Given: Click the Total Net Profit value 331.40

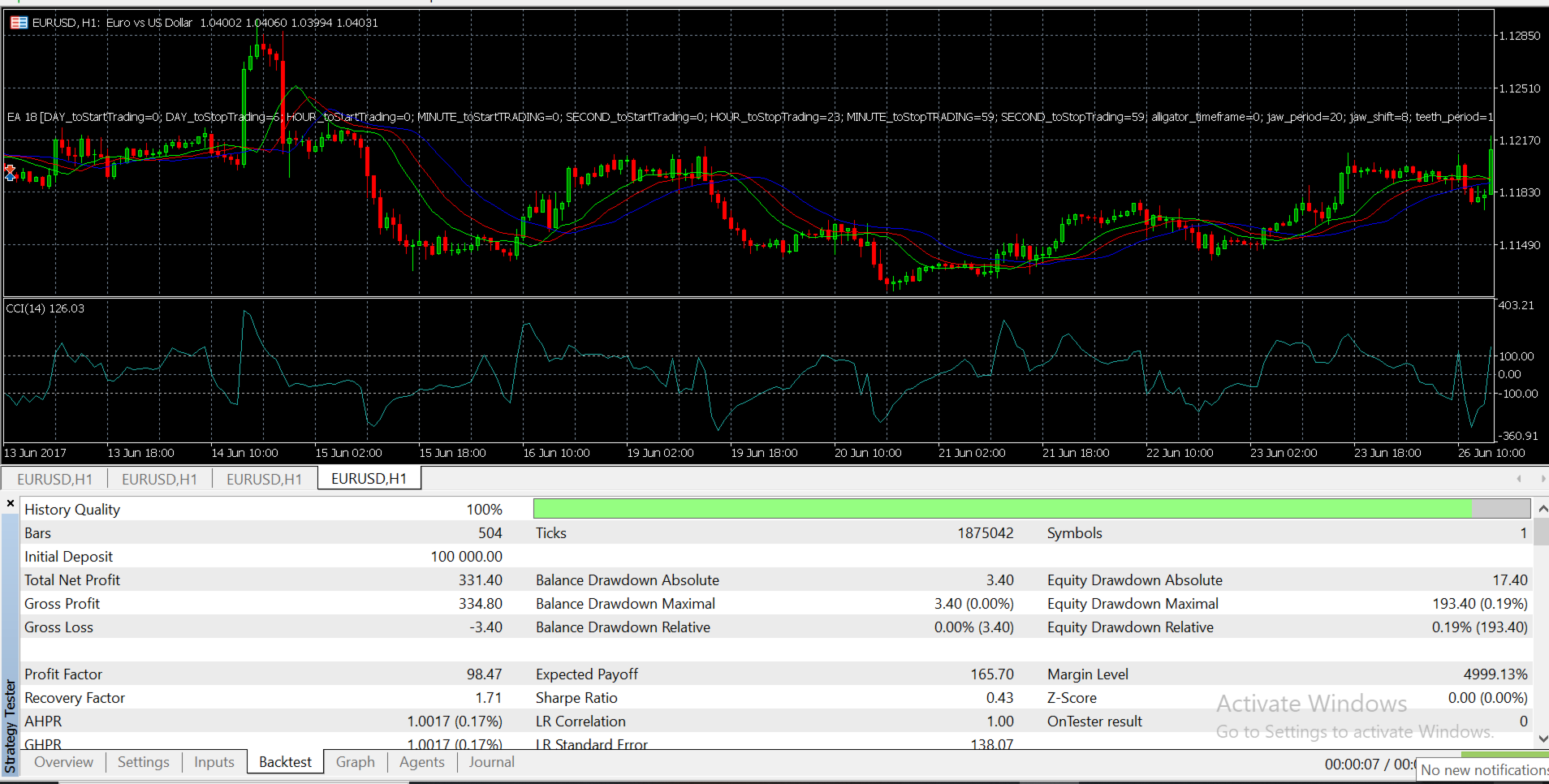Looking at the screenshot, I should coord(481,580).
